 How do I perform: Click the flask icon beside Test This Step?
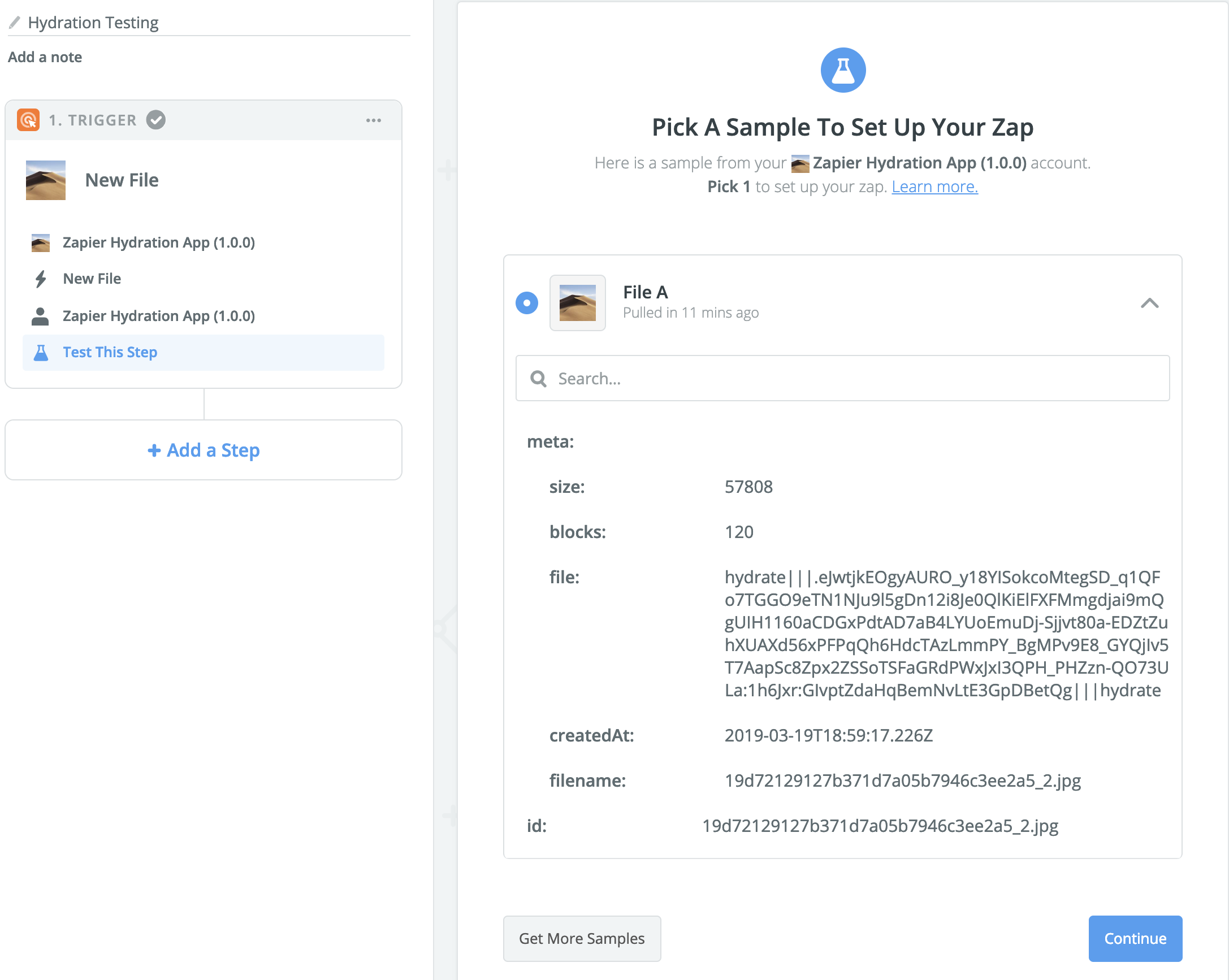(41, 353)
